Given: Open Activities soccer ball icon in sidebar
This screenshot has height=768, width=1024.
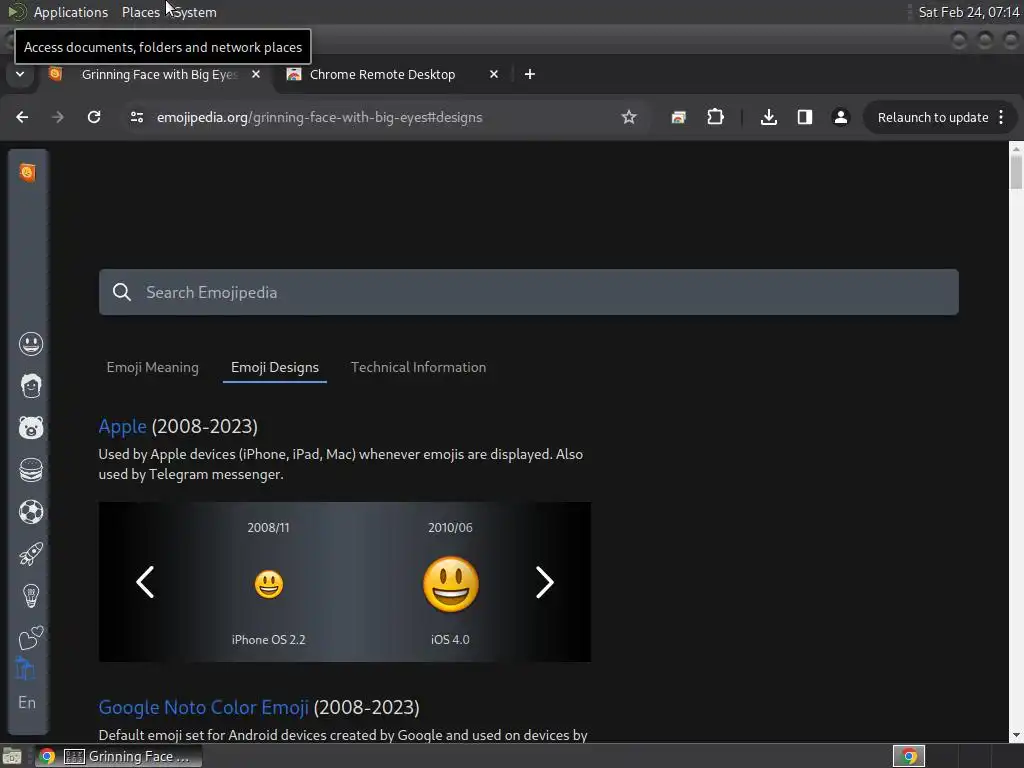Looking at the screenshot, I should click(31, 512).
